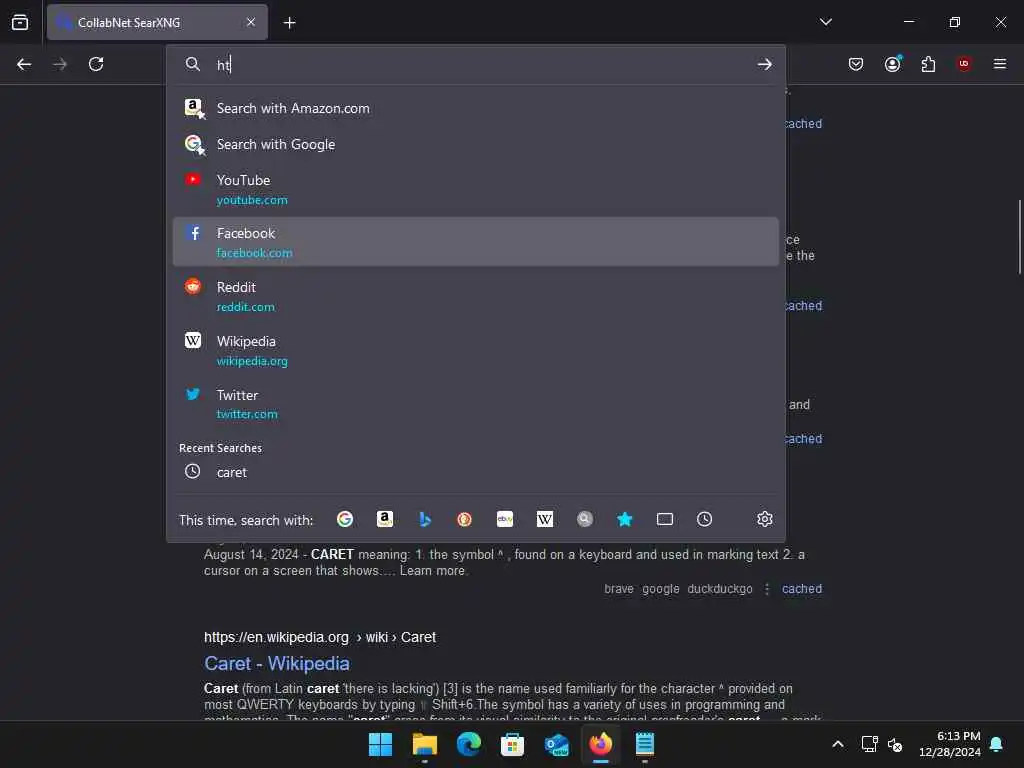Open a new tab with the plus button

tap(289, 23)
